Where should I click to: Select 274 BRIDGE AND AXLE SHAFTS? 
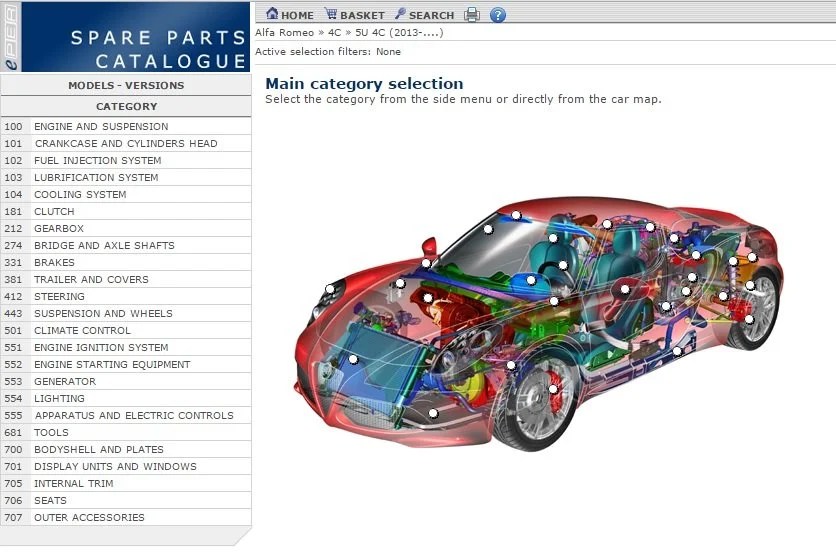coord(126,246)
